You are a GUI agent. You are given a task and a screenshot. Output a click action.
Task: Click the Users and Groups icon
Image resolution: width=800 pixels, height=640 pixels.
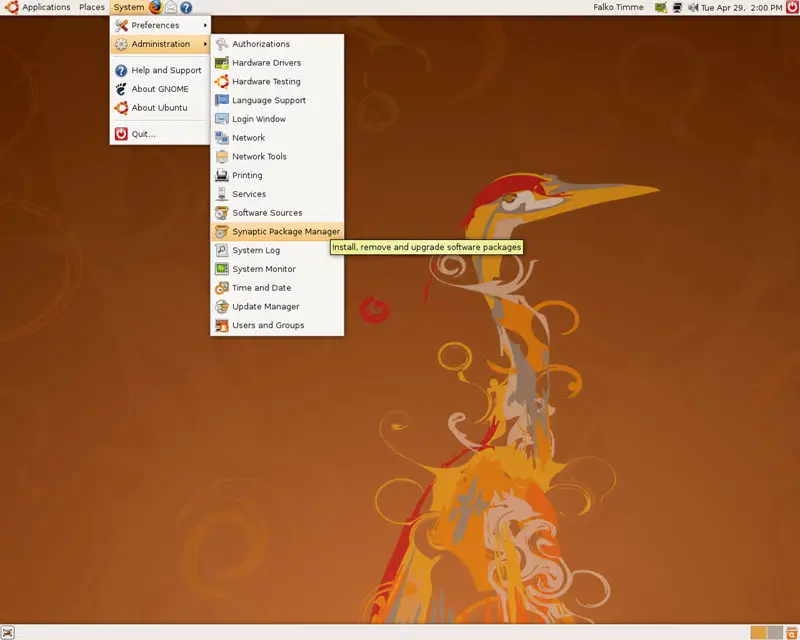pos(221,325)
